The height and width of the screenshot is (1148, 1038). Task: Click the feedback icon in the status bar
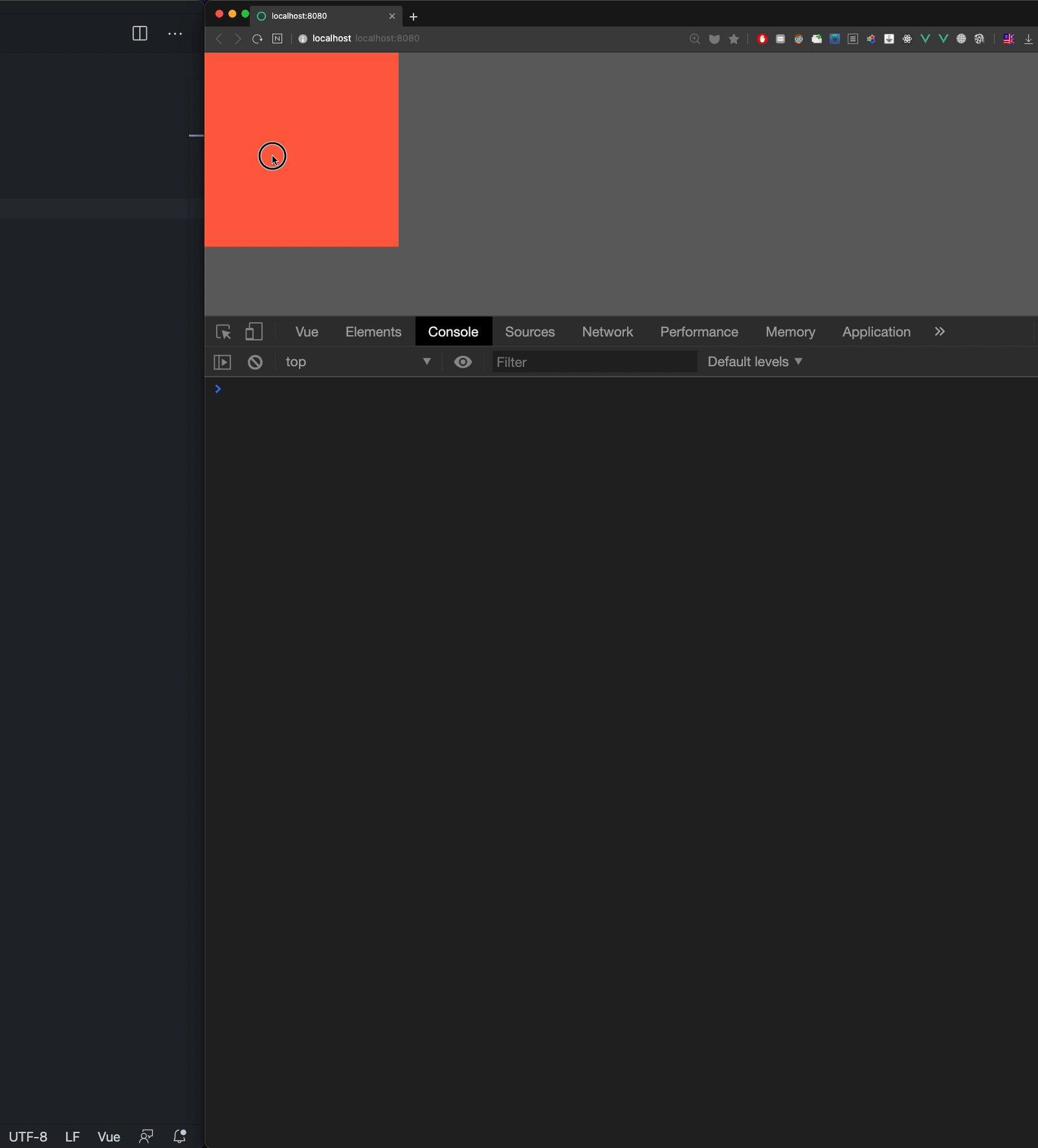click(x=146, y=1136)
